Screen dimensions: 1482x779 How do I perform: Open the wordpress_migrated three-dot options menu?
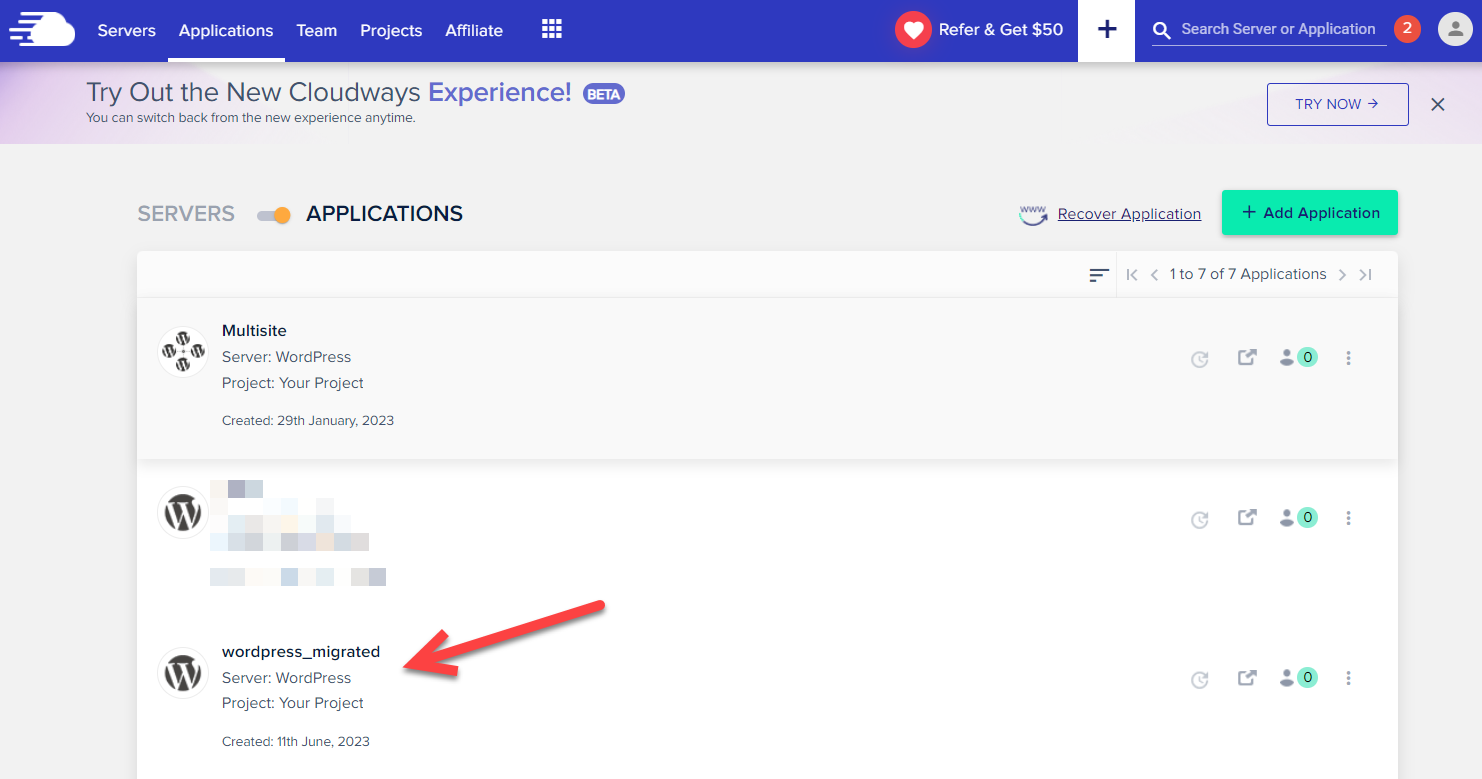[x=1348, y=679]
